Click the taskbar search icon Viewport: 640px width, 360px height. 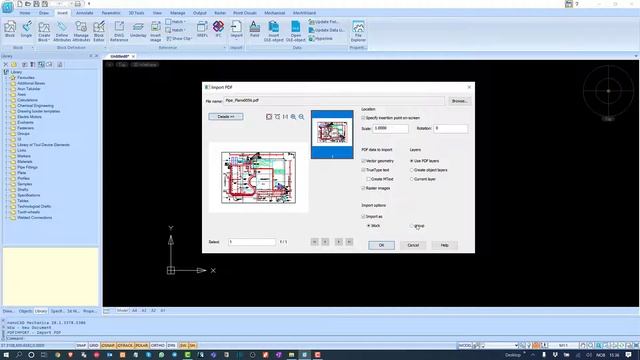(19, 355)
